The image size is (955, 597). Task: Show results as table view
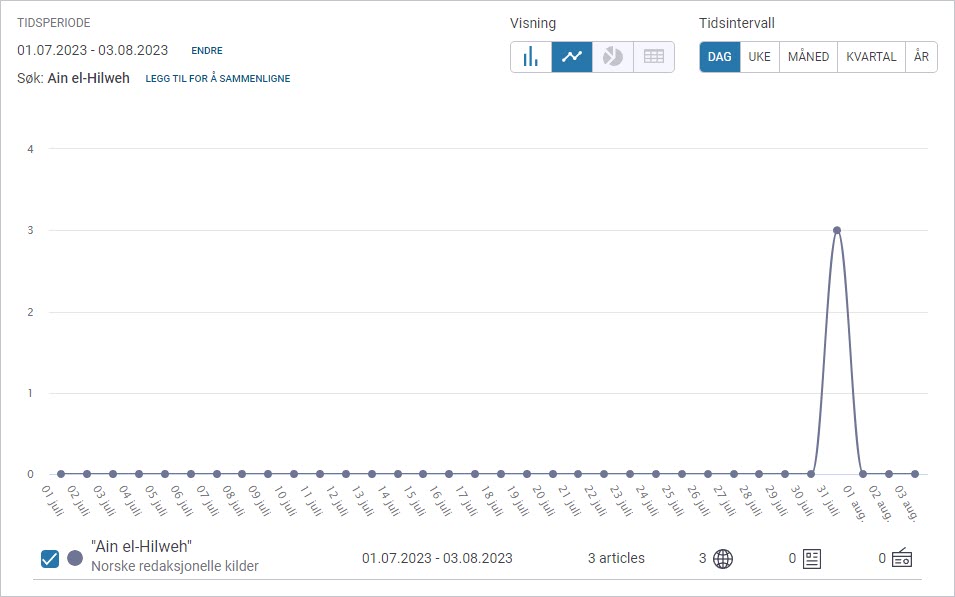point(654,57)
